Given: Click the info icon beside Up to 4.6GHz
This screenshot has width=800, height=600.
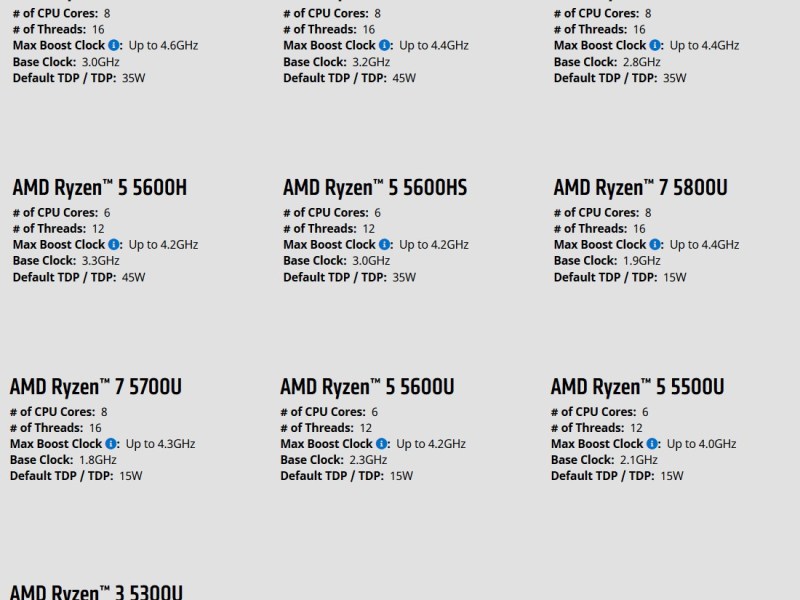Looking at the screenshot, I should pyautogui.click(x=114, y=46).
